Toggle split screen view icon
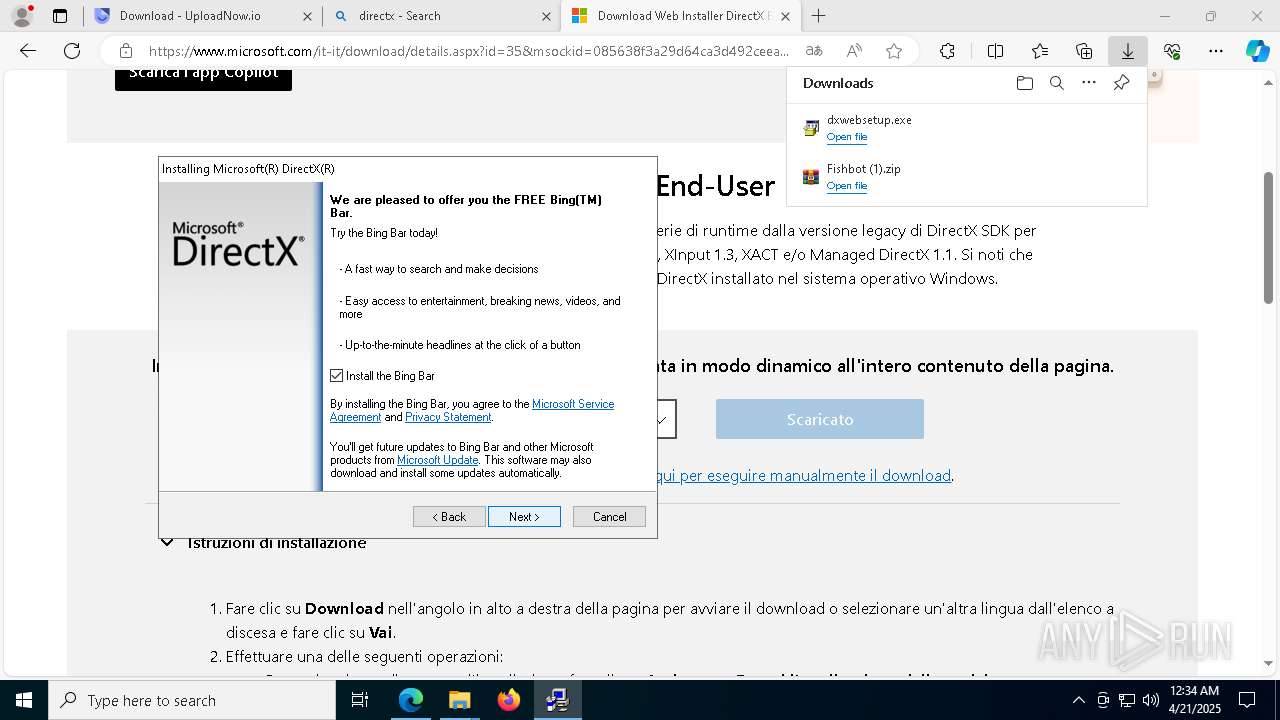The image size is (1280, 720). pos(995,51)
